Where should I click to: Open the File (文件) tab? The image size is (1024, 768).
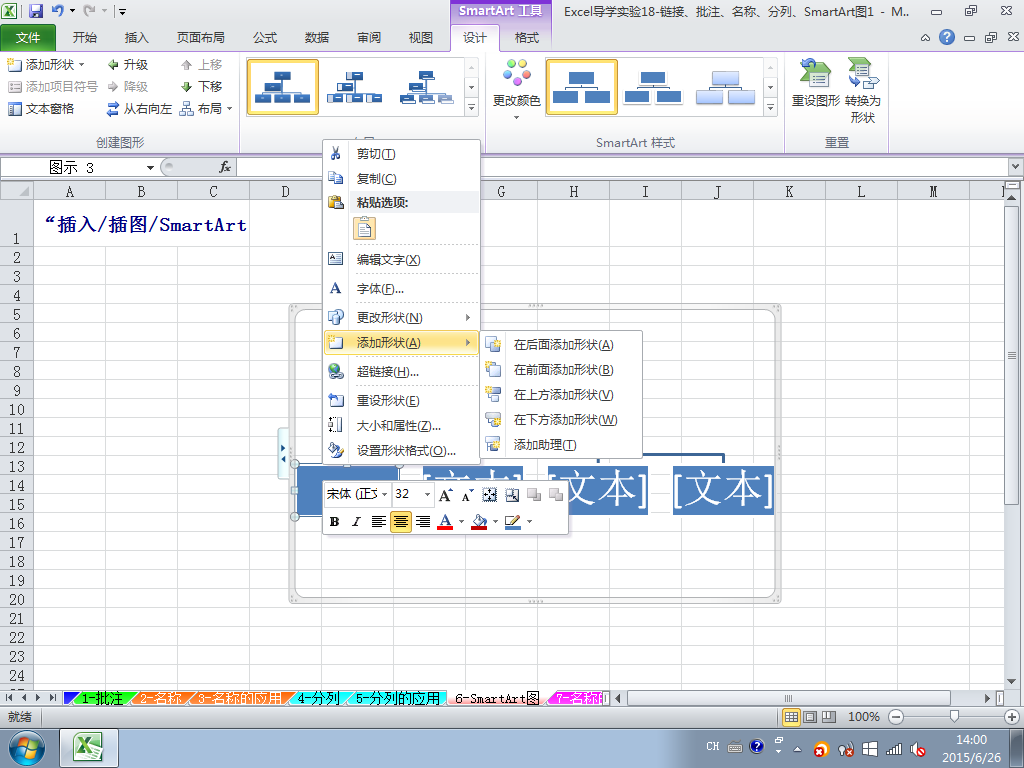point(28,38)
